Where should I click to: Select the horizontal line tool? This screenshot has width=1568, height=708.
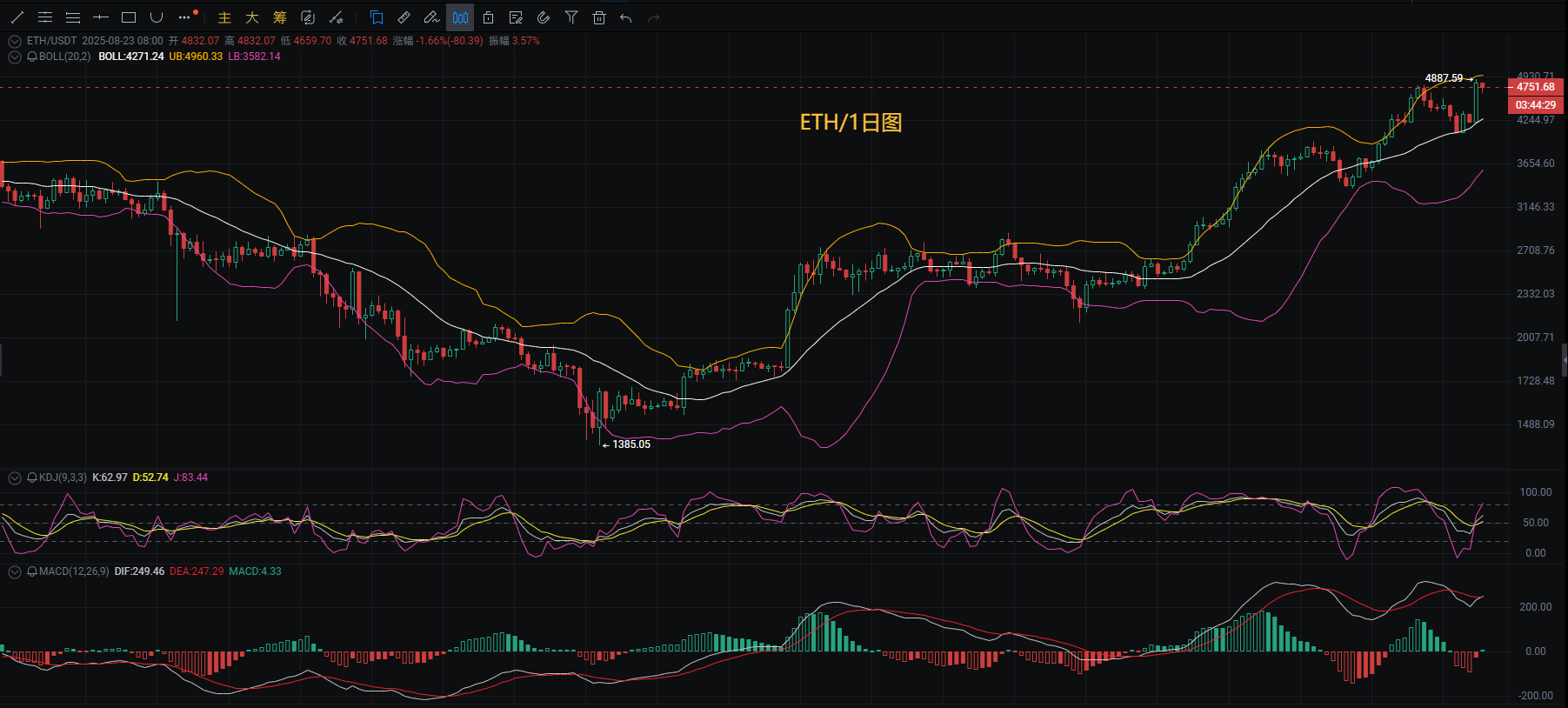pyautogui.click(x=101, y=17)
